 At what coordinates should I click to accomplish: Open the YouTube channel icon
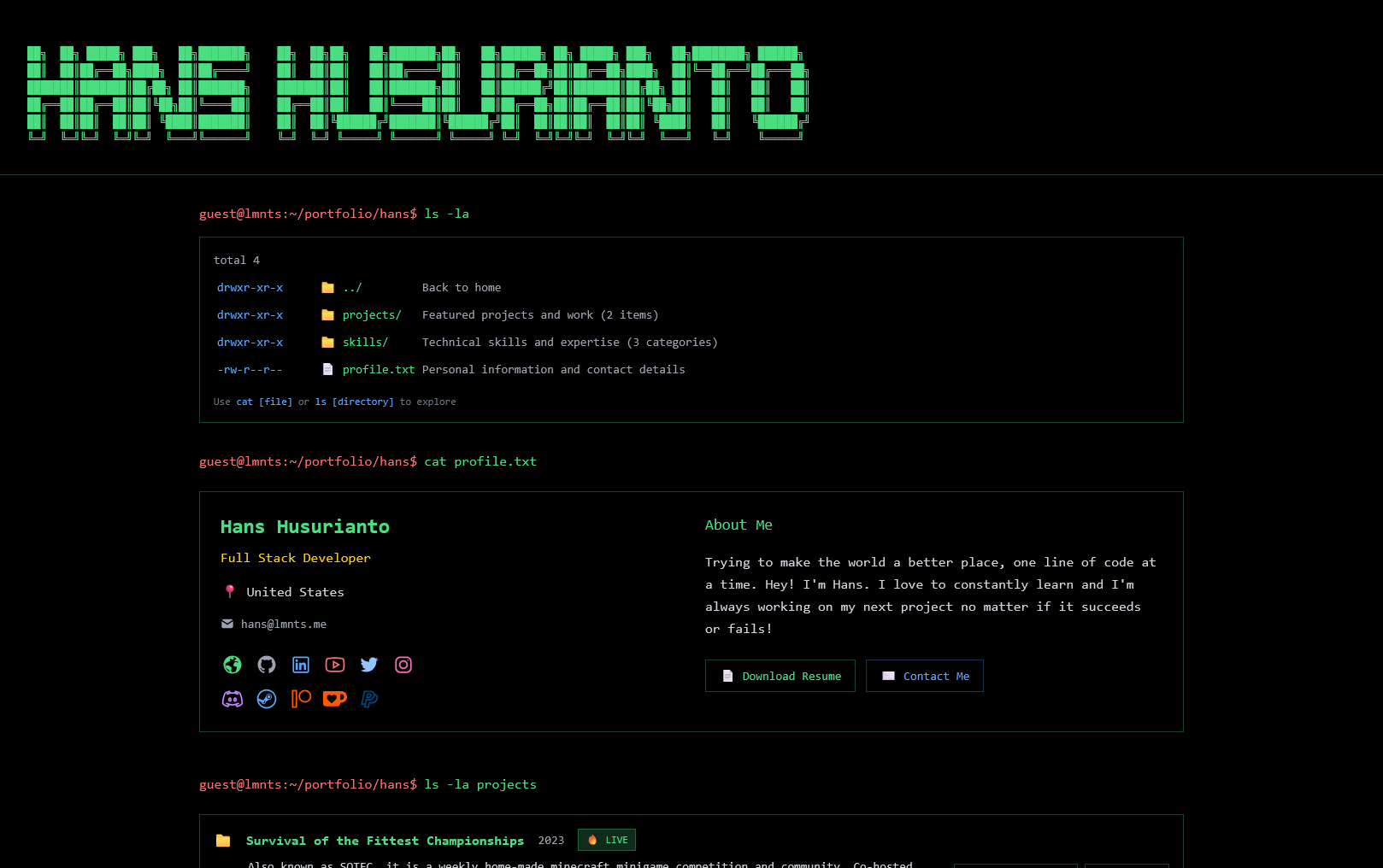click(335, 665)
